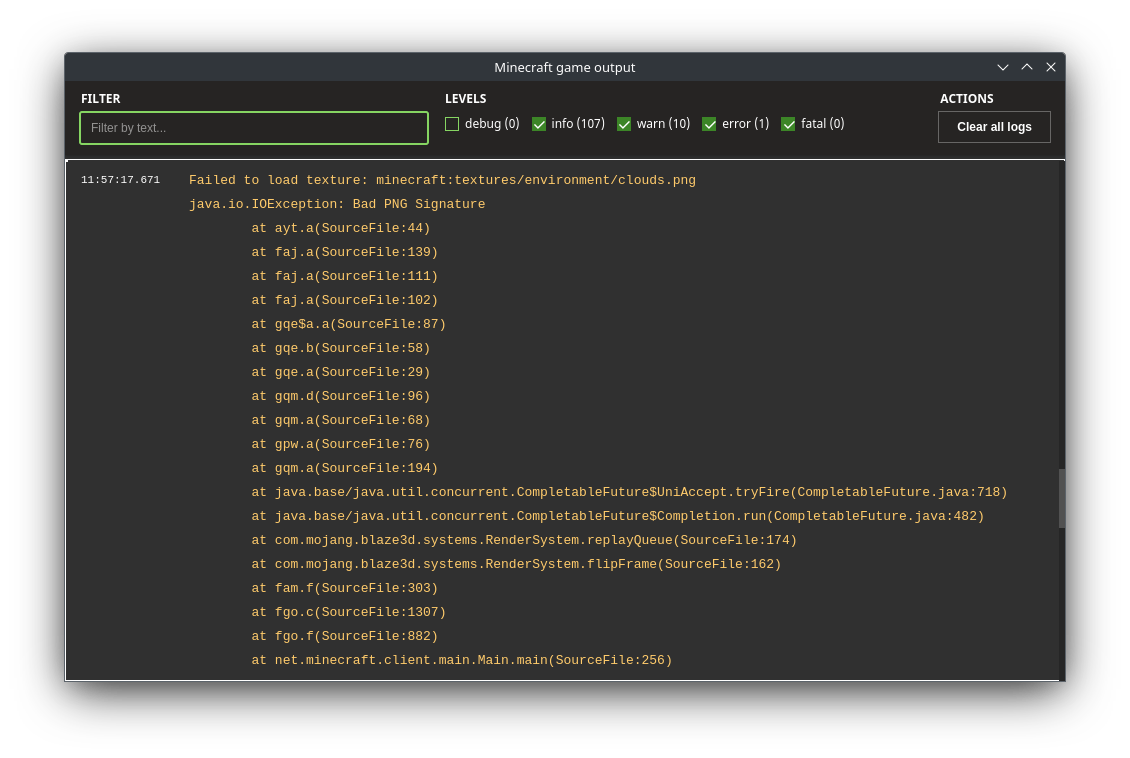Minimize window using the down chevron icon
This screenshot has height=758, width=1130.
1003,67
